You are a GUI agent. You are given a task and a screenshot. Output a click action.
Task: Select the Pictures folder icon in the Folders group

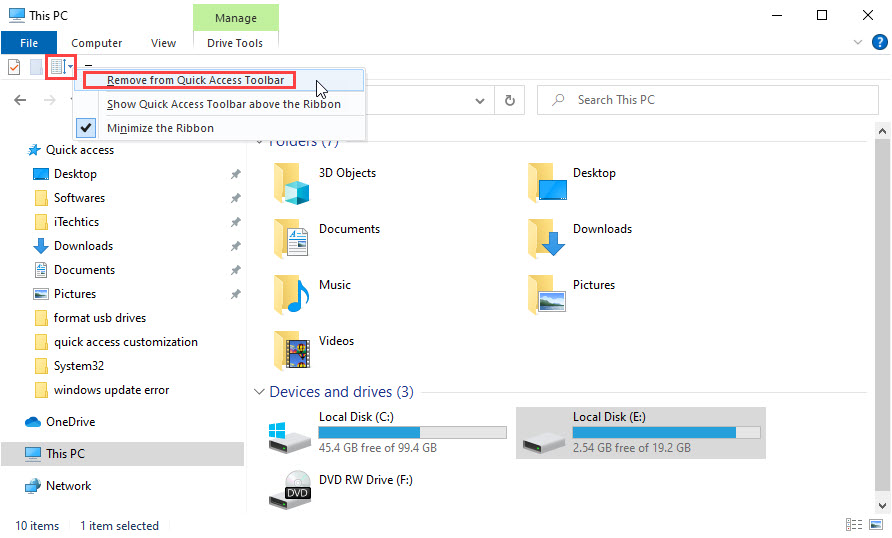coord(547,295)
